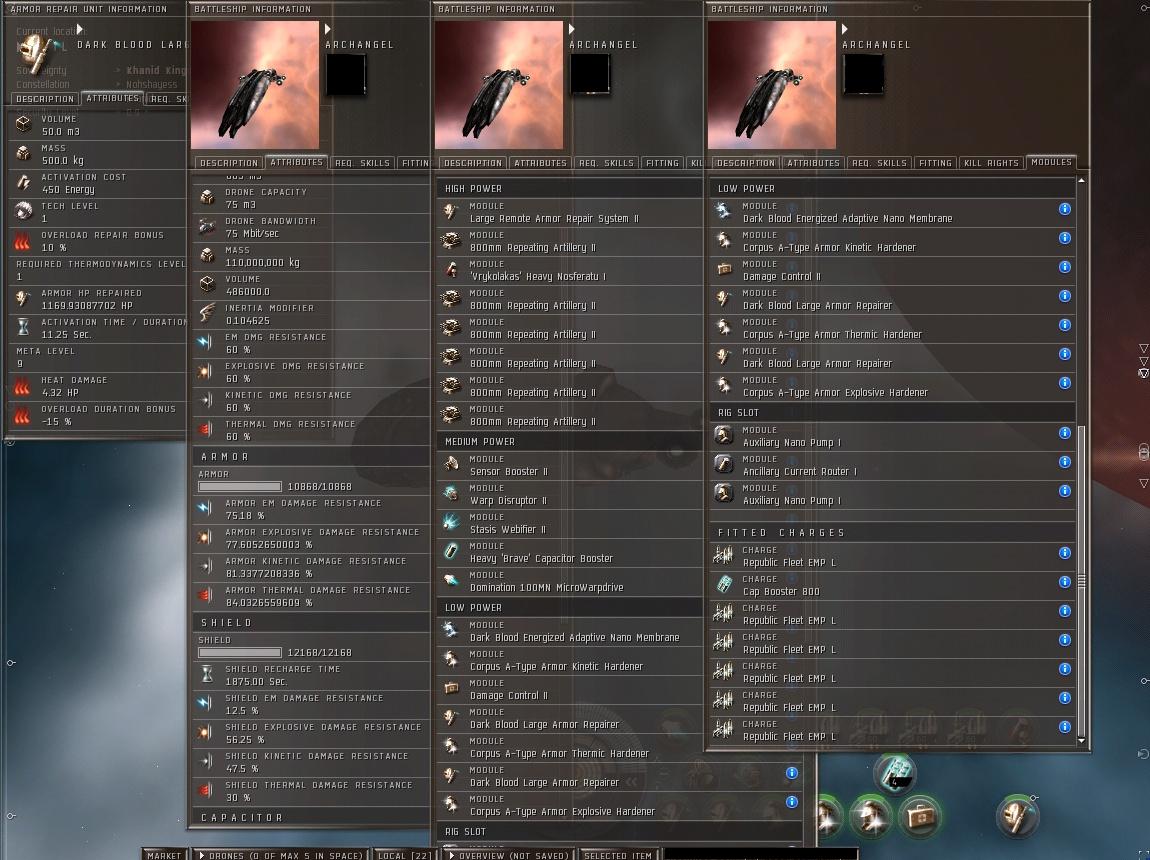This screenshot has height=860, width=1150.
Task: Open Req. Skills tab in window with Modules tab
Action: [879, 163]
